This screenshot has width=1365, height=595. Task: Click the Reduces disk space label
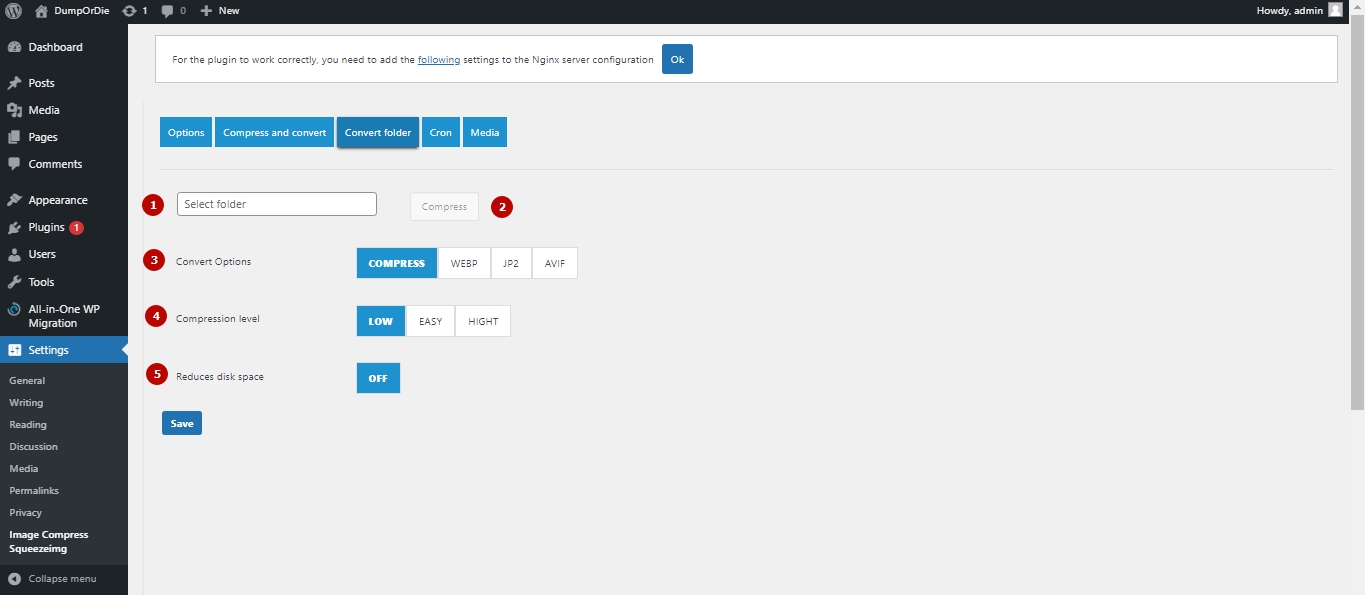pyautogui.click(x=220, y=377)
